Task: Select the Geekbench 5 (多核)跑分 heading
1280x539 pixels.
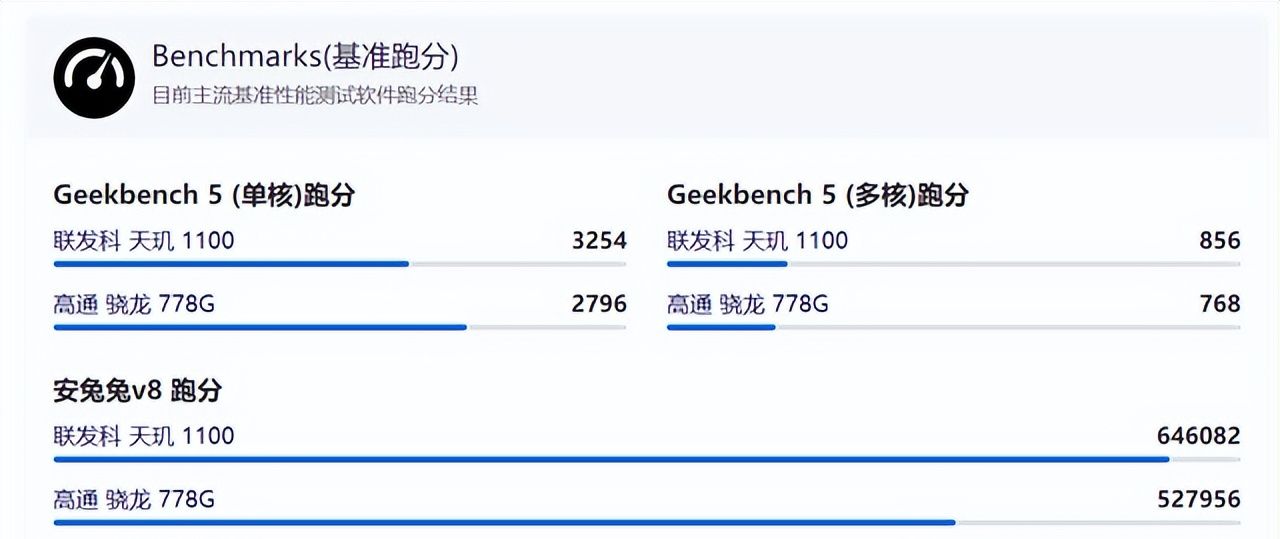Action: 818,195
